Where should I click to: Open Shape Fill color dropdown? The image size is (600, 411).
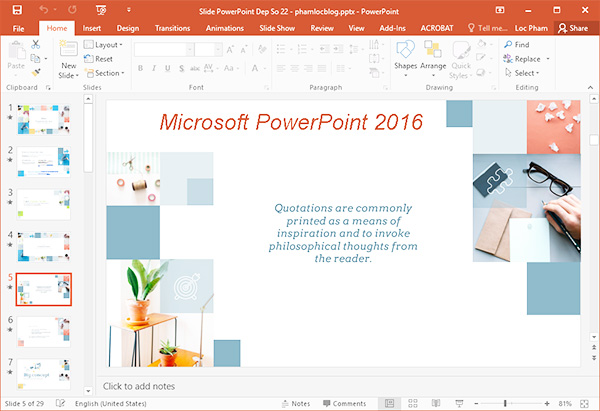484,44
